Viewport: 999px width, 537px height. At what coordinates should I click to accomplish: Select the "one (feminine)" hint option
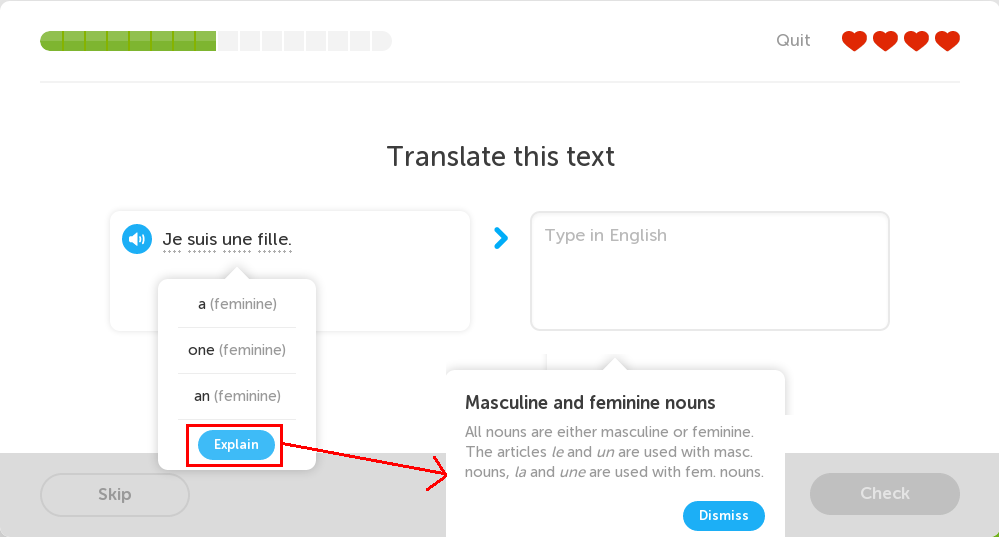(237, 350)
